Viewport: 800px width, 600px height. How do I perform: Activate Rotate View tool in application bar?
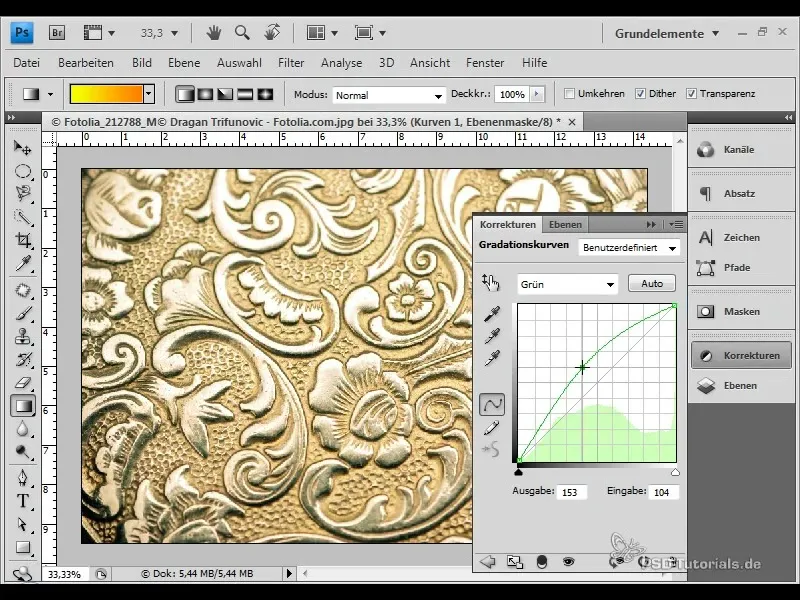(272, 33)
